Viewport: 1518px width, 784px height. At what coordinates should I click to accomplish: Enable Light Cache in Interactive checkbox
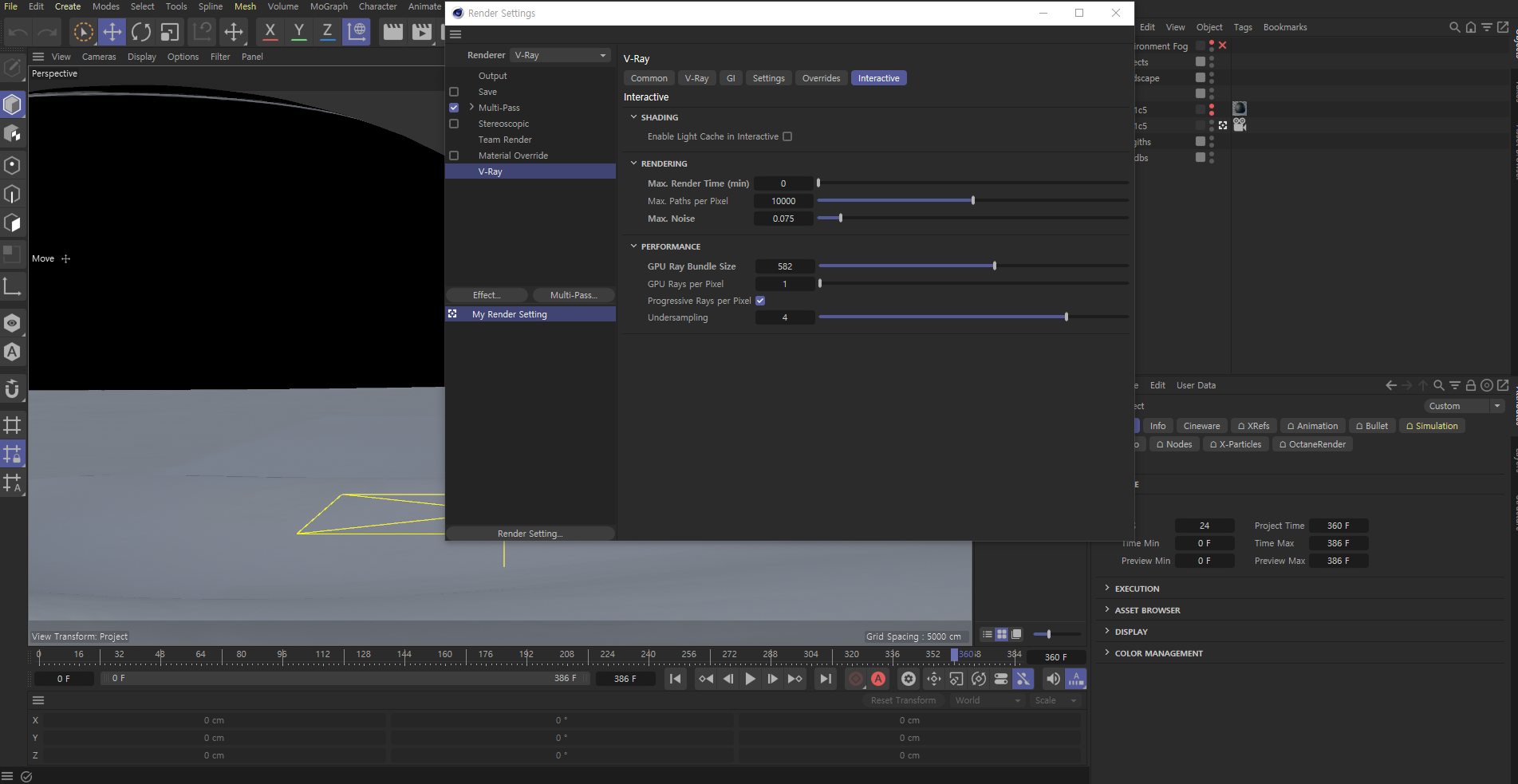[x=787, y=136]
